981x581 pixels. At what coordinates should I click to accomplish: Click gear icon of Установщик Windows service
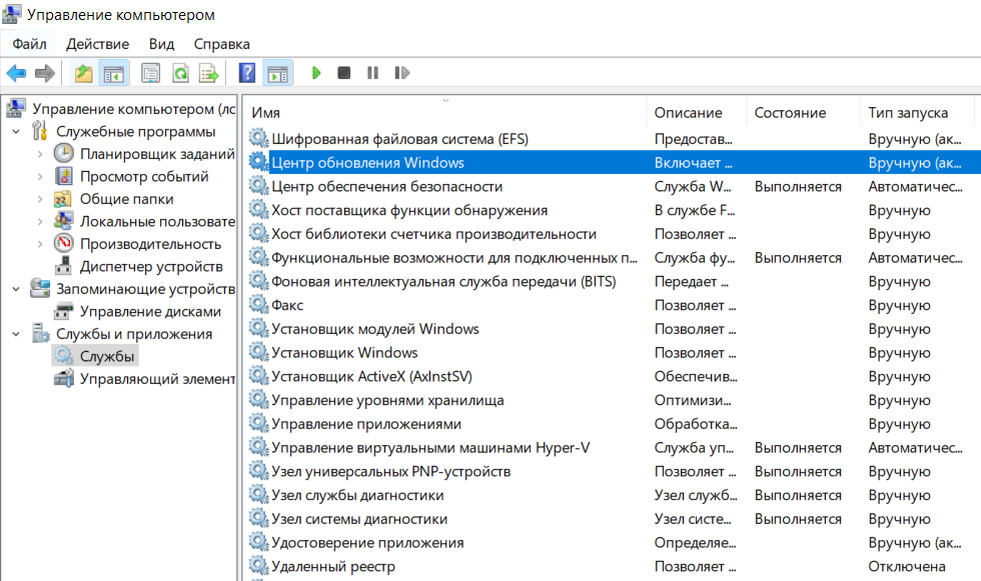point(258,352)
